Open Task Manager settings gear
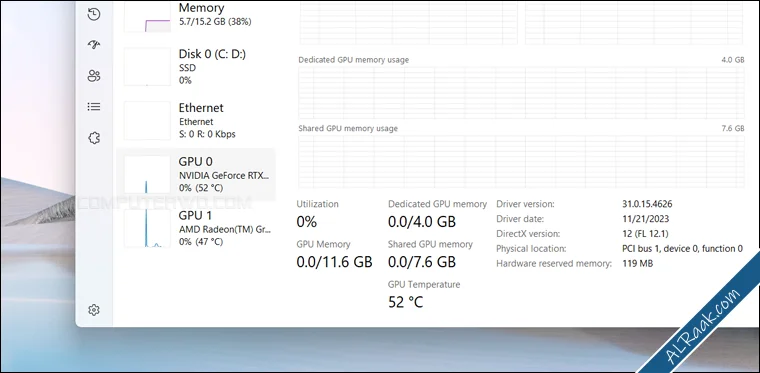Screen dimensions: 760x373 (94, 310)
